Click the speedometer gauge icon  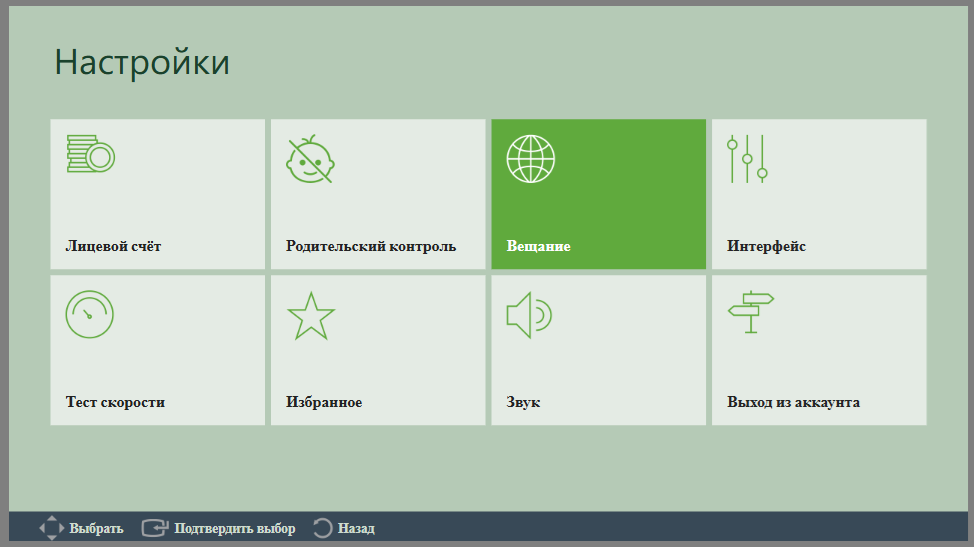click(89, 315)
